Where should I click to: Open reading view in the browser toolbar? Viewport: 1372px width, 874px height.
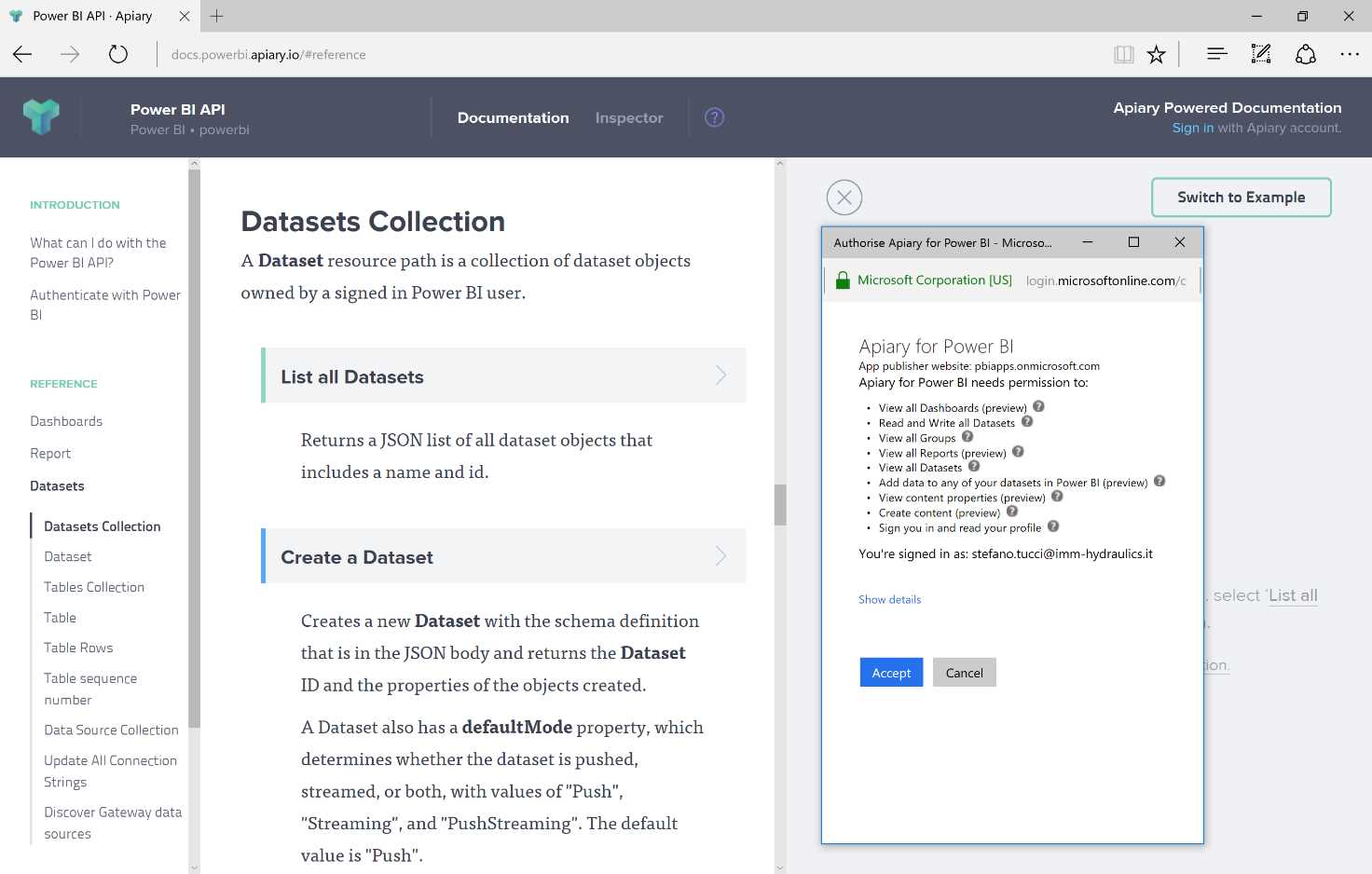tap(1123, 54)
